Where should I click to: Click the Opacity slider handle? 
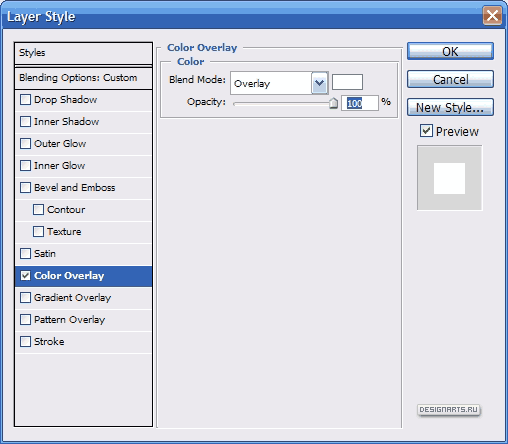click(333, 103)
